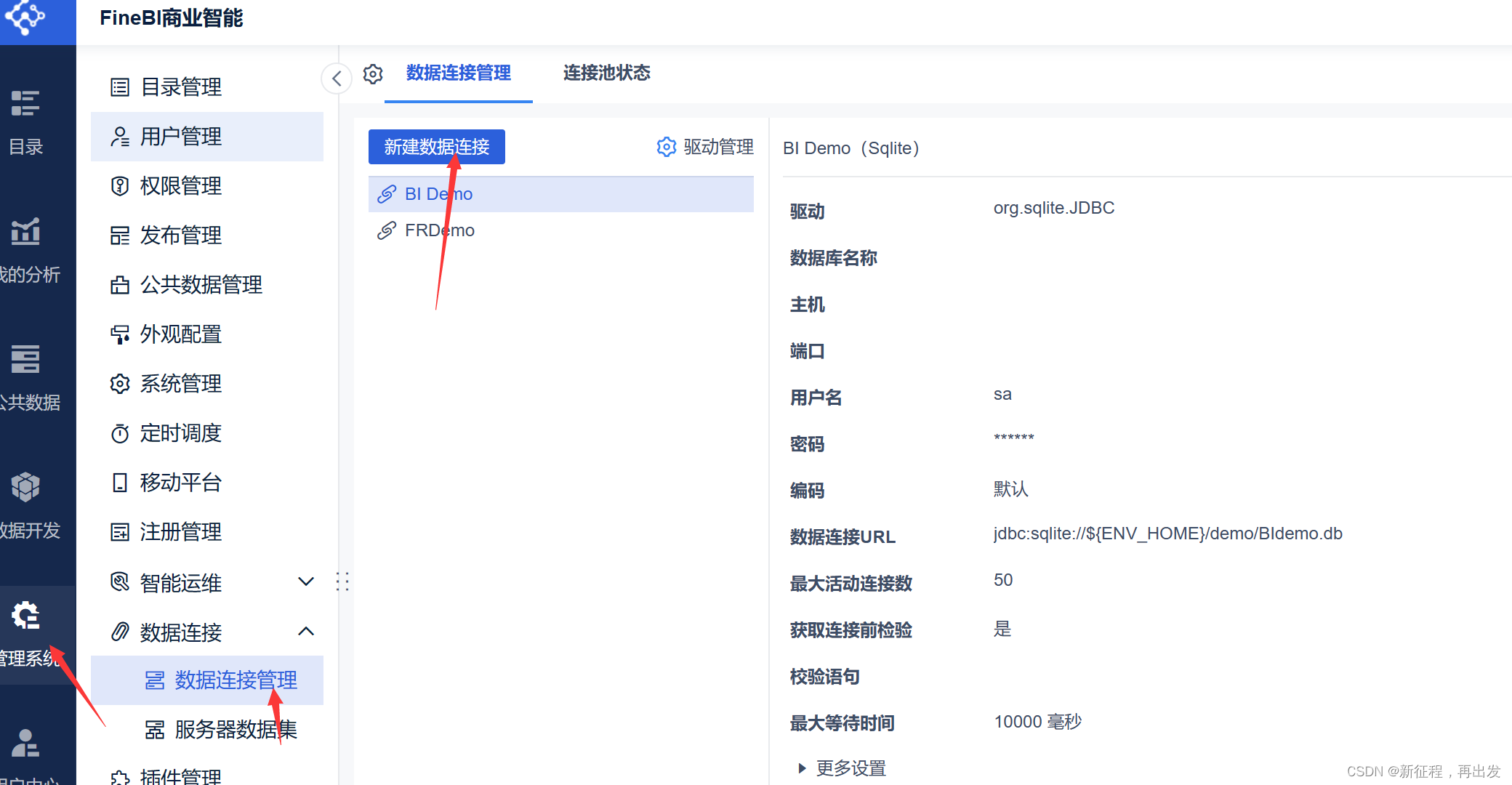Click the 插件管理 puzzle icon
Image resolution: width=1512 pixels, height=785 pixels.
(120, 778)
